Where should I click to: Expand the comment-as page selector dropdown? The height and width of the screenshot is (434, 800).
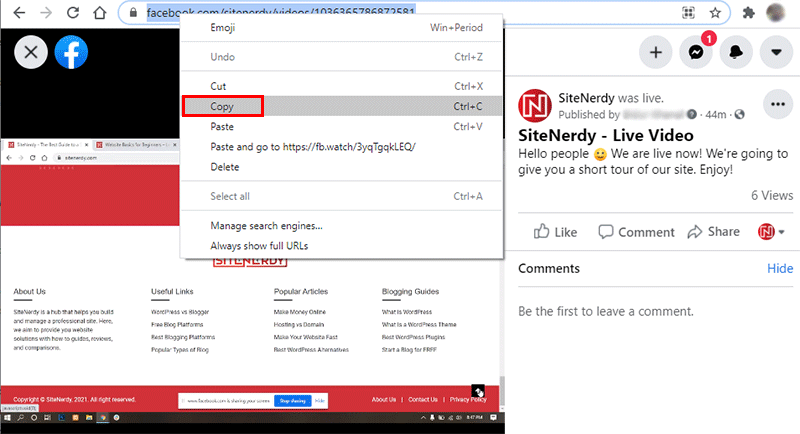click(x=771, y=232)
